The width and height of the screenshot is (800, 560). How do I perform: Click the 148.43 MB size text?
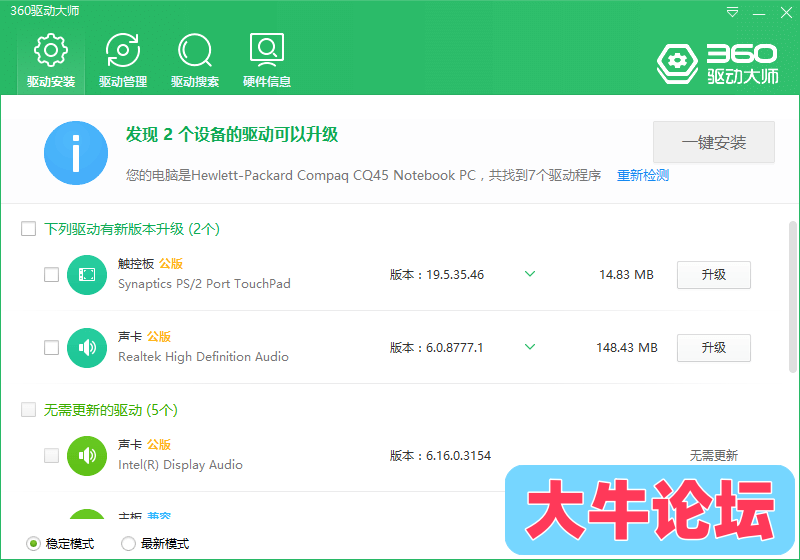627,348
